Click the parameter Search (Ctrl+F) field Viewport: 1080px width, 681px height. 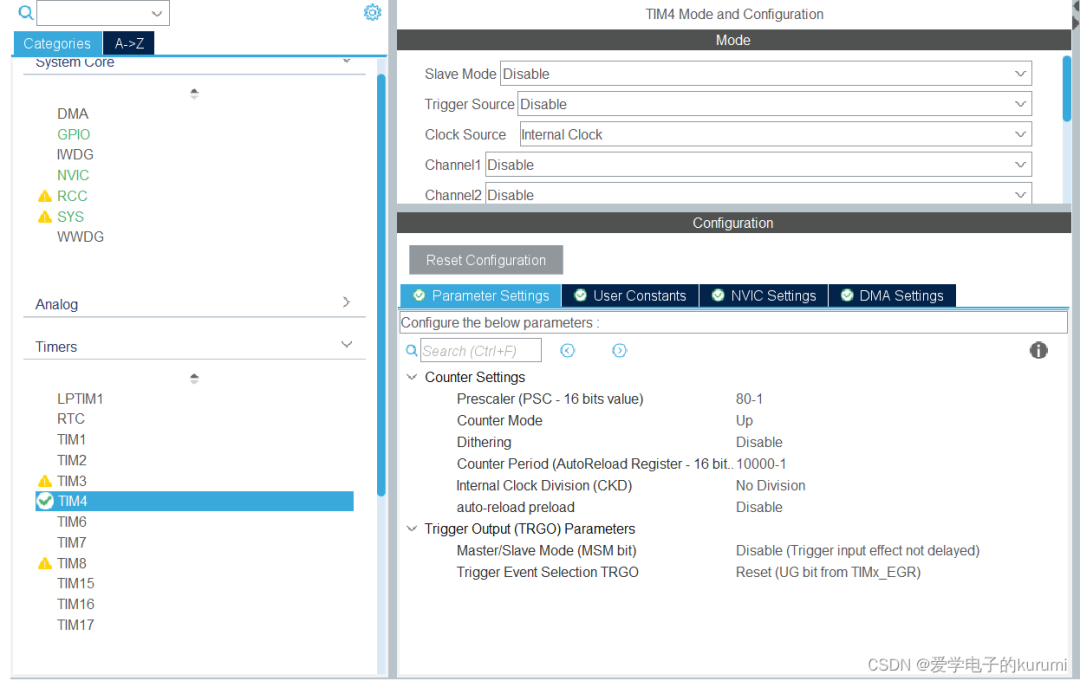(x=480, y=350)
